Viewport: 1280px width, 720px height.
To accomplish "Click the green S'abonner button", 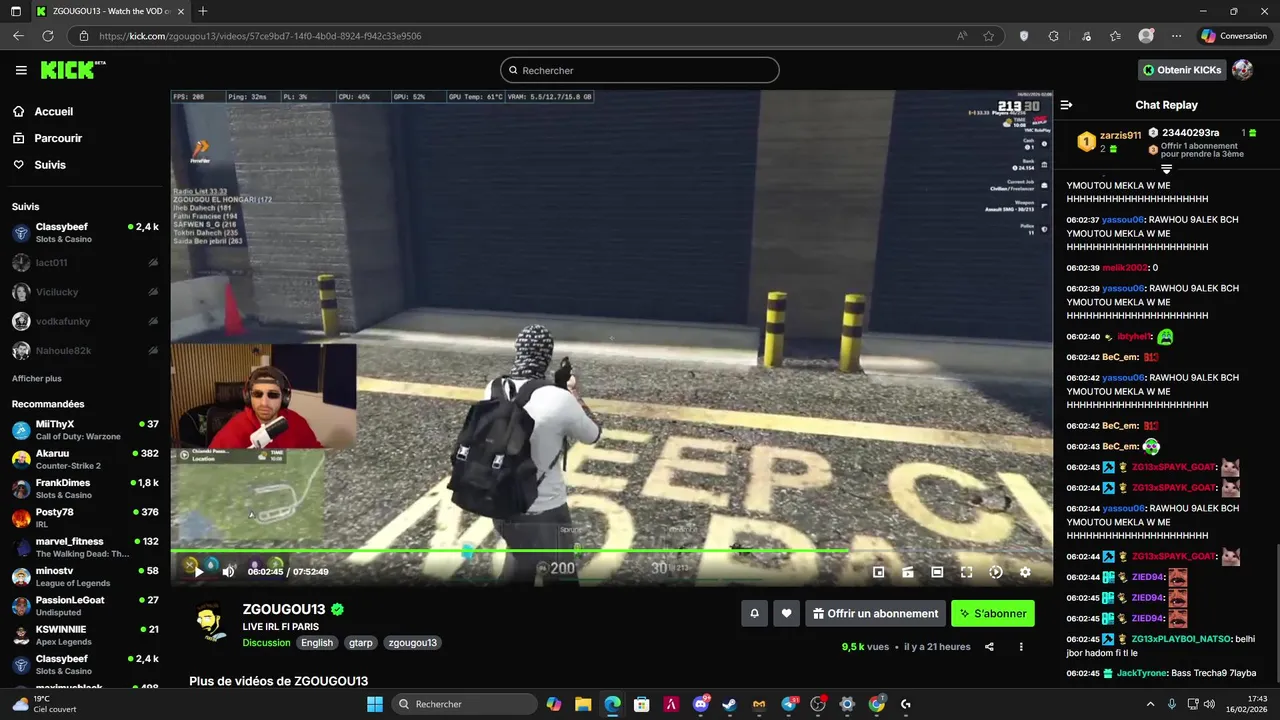I will coord(992,614).
